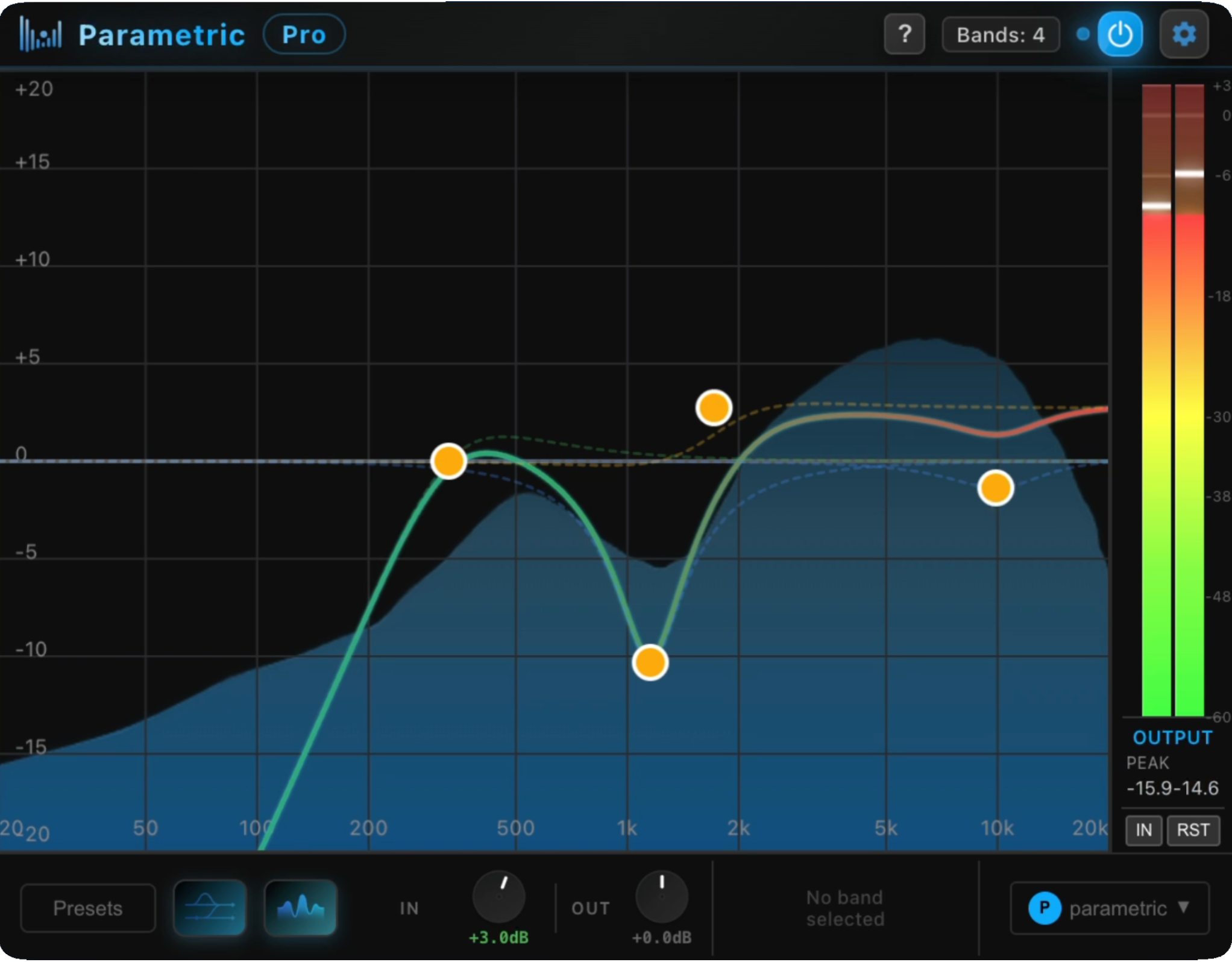Open the parametric dropdown triangle arrow

pos(1183,908)
